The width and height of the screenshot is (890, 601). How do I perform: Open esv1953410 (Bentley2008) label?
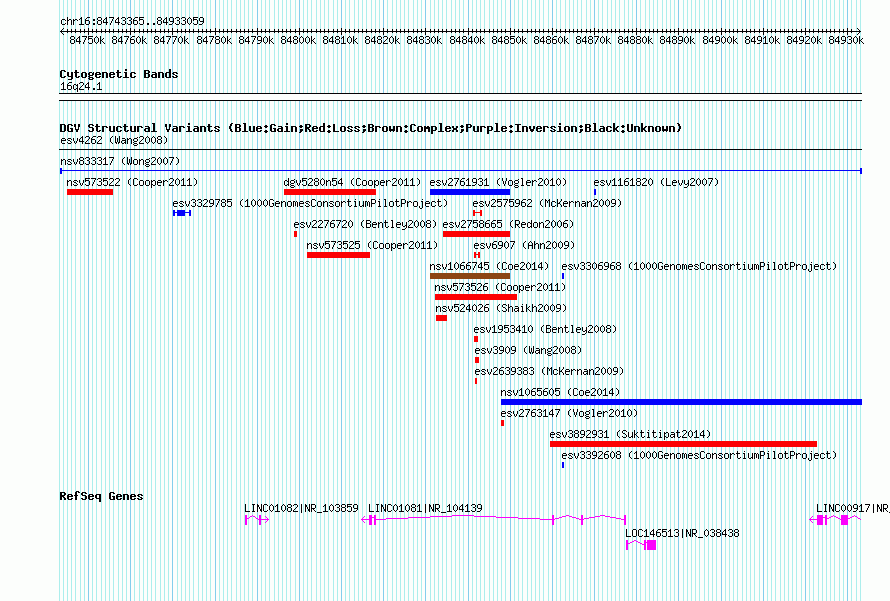pos(545,329)
